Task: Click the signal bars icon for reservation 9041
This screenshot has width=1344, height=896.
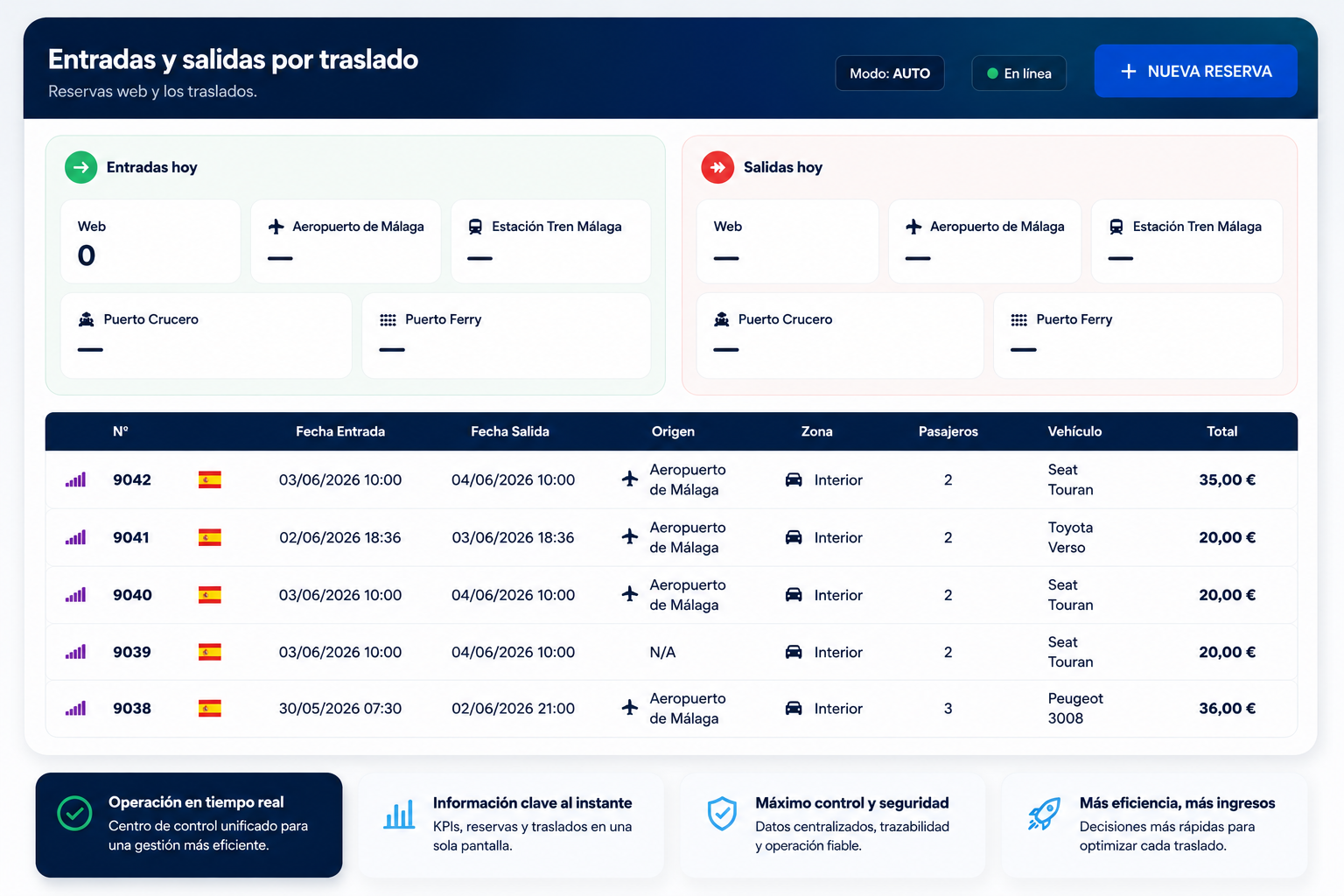Action: point(75,537)
